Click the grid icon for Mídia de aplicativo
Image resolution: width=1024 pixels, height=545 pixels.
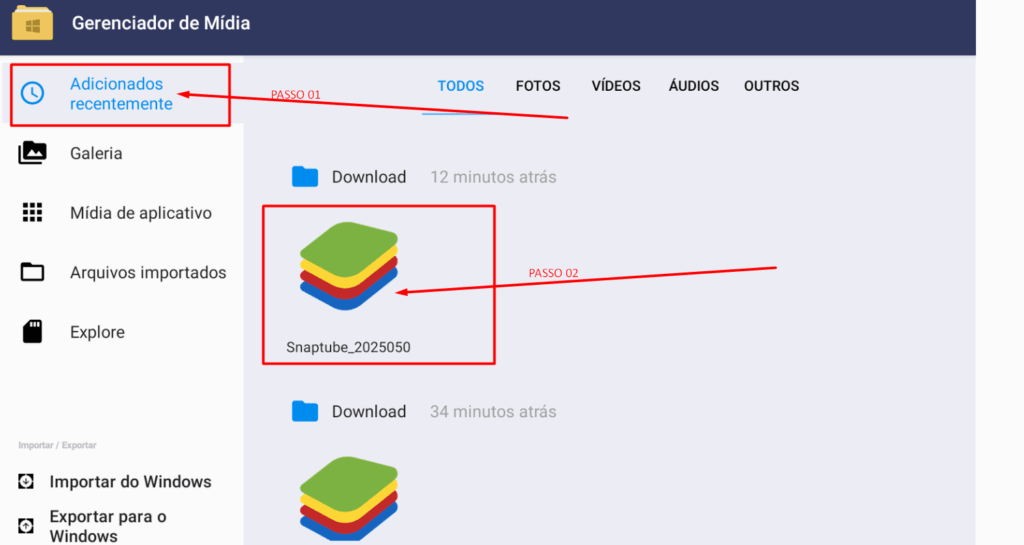pos(32,212)
